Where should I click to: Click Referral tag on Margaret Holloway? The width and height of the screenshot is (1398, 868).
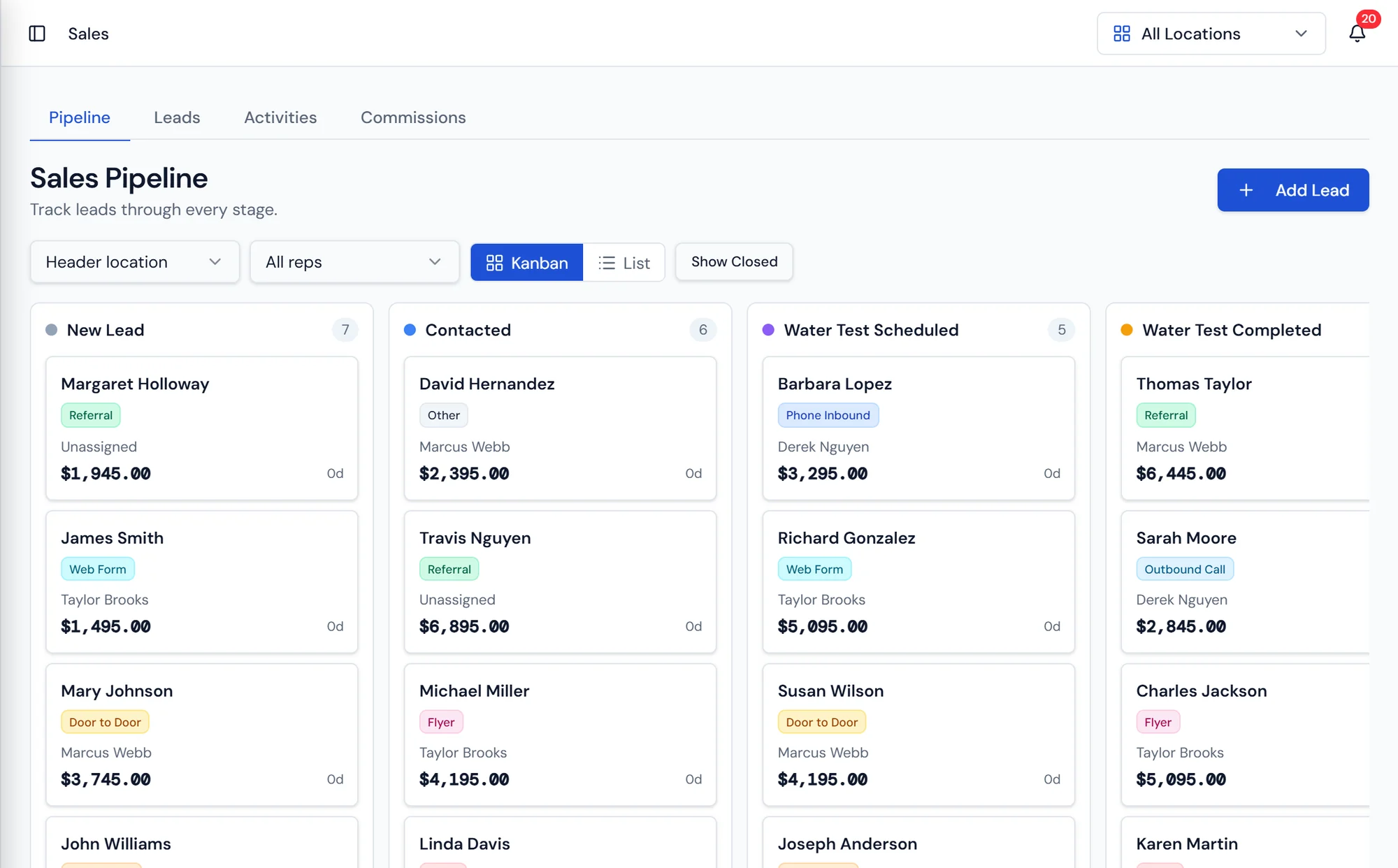(x=91, y=415)
